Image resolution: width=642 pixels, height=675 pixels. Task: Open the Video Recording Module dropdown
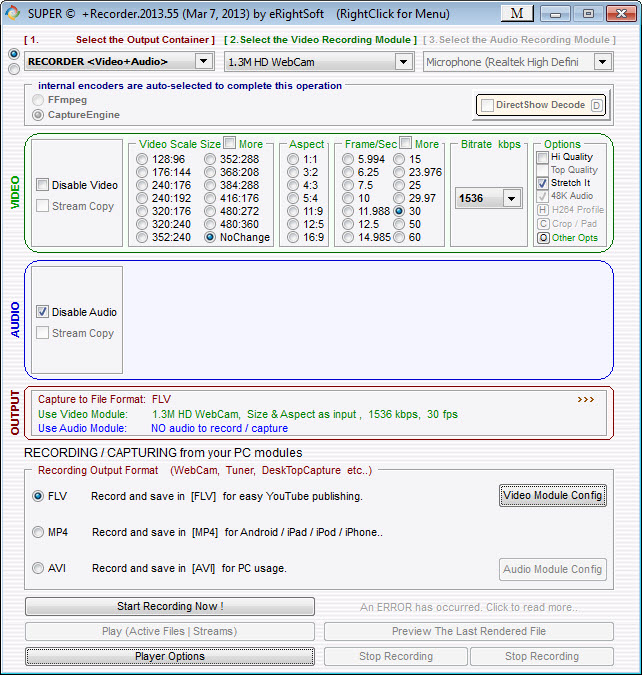coord(403,62)
